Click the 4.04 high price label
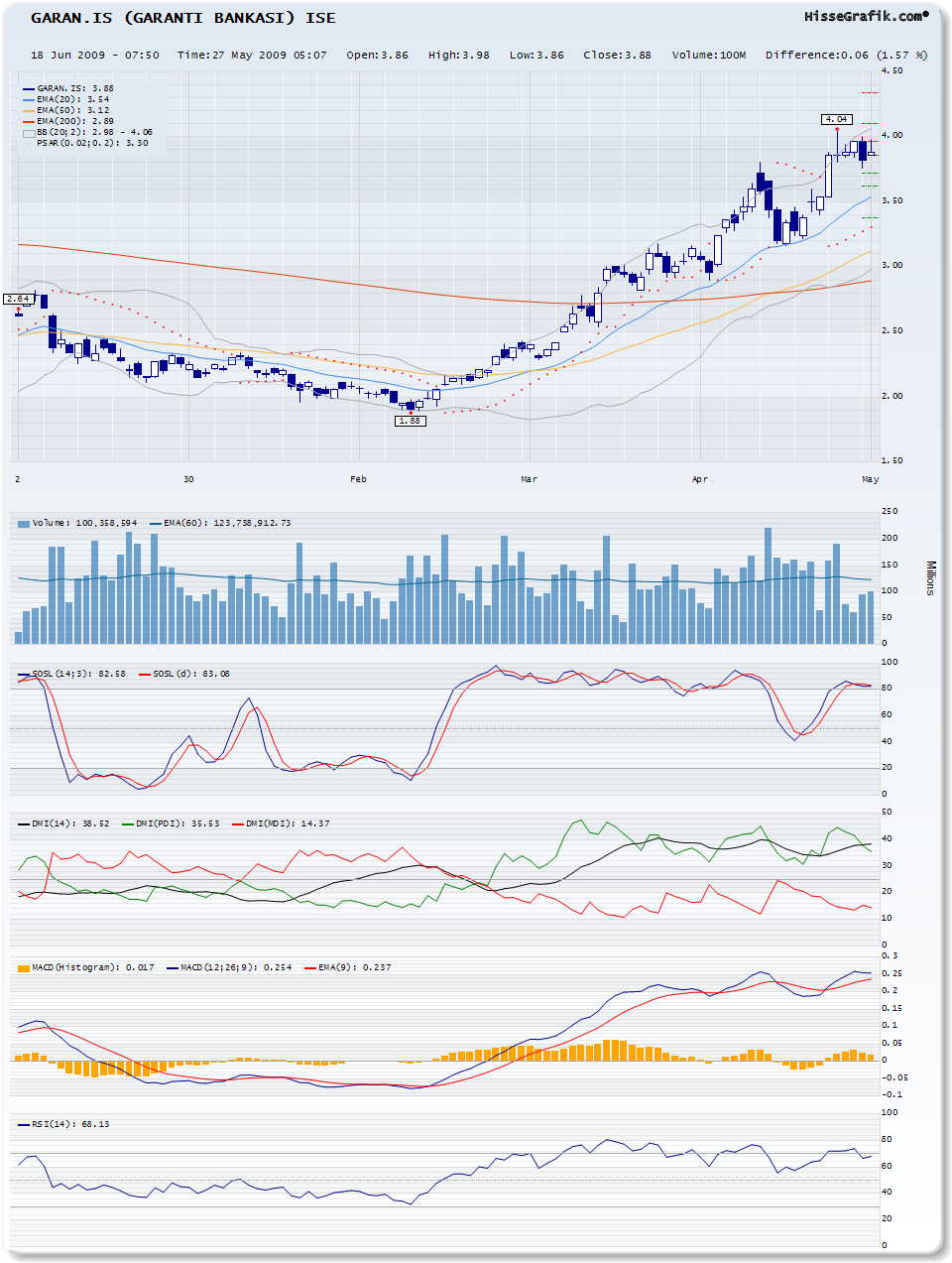 pyautogui.click(x=836, y=119)
